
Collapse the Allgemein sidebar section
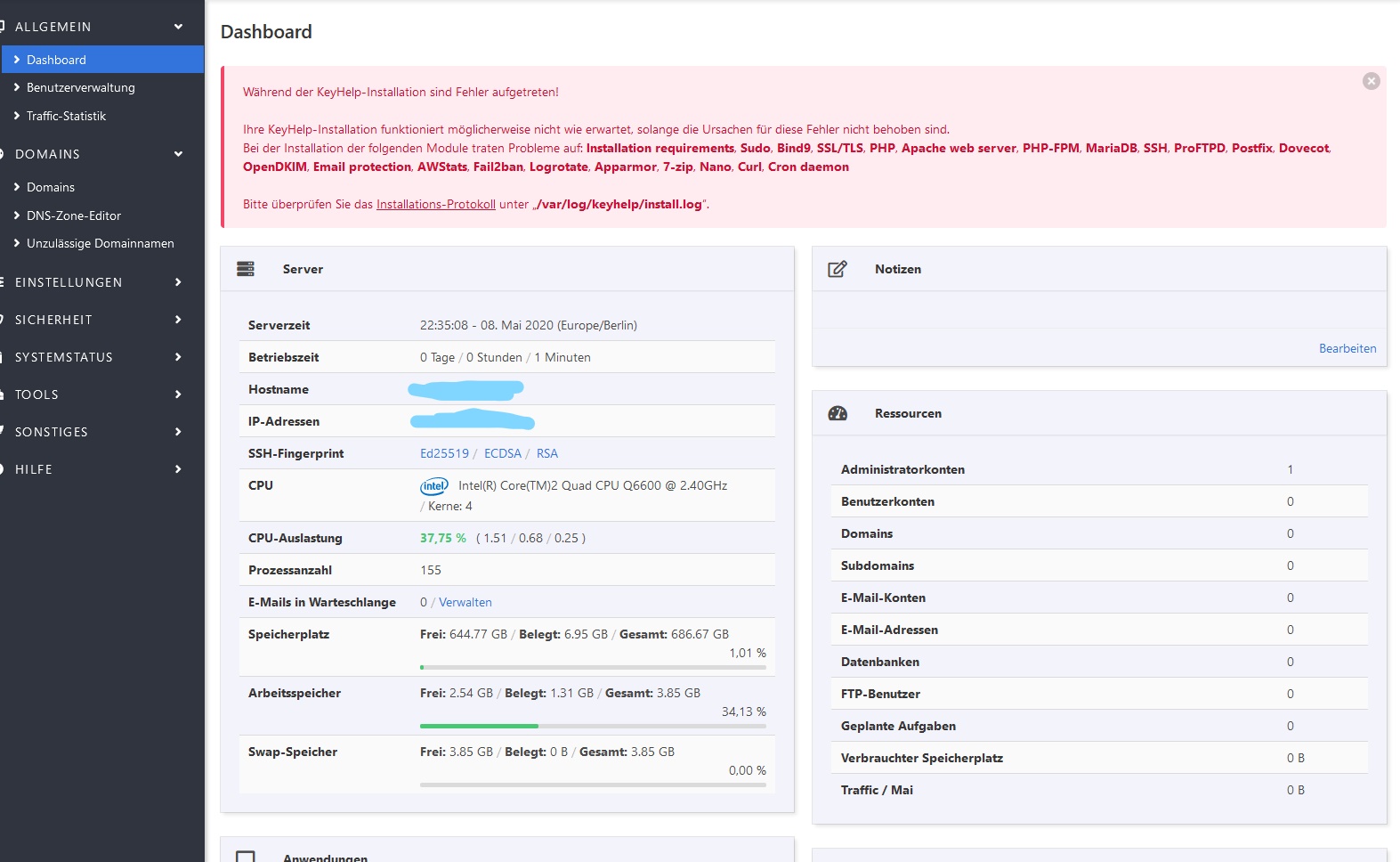(x=178, y=27)
